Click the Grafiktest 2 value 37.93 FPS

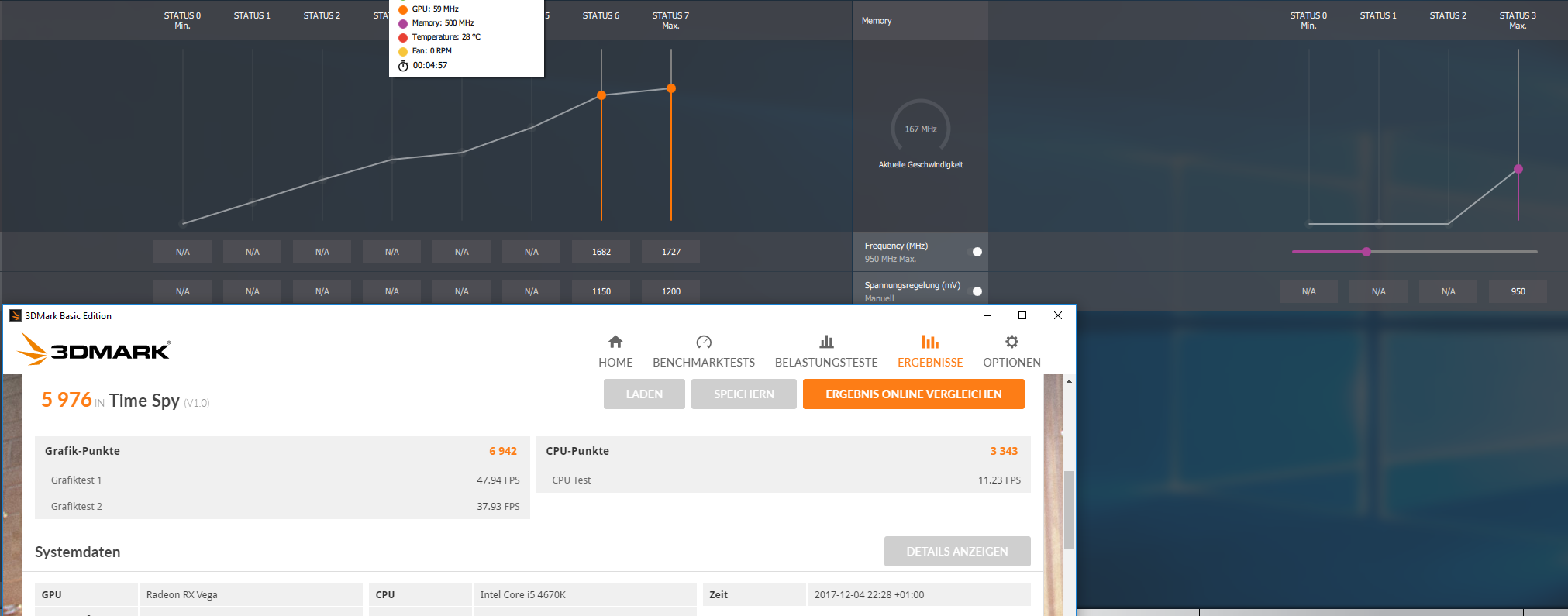point(498,507)
